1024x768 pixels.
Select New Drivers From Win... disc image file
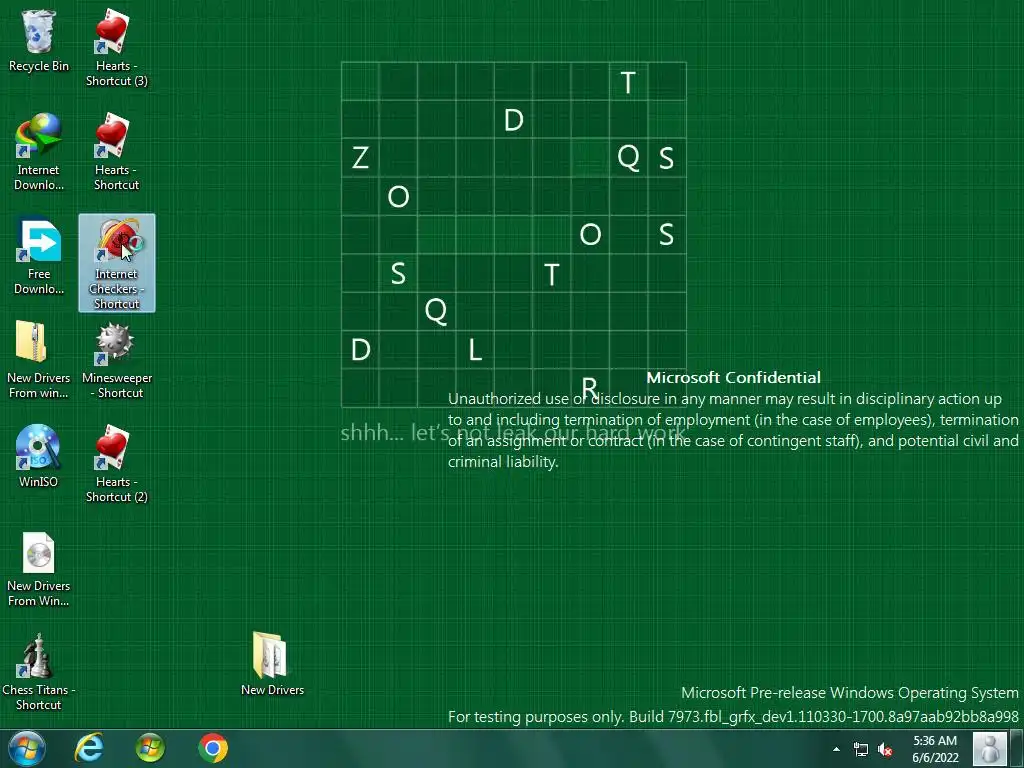click(39, 568)
